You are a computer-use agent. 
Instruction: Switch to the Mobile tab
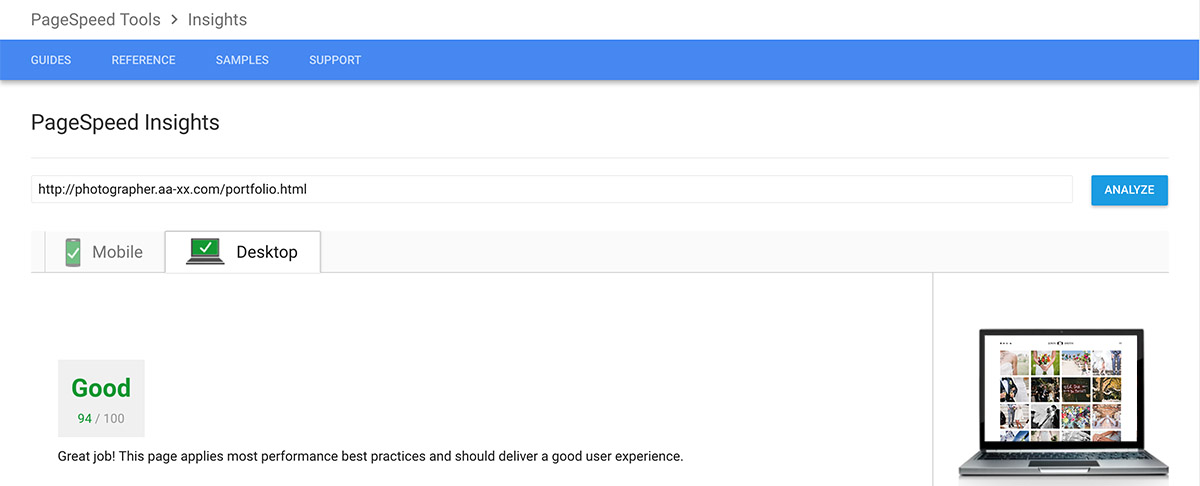pos(104,252)
